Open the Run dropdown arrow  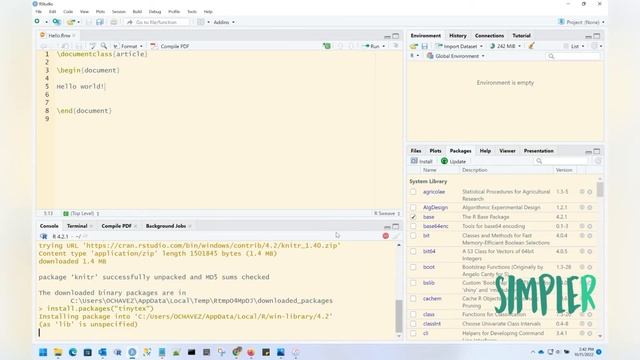tap(384, 46)
